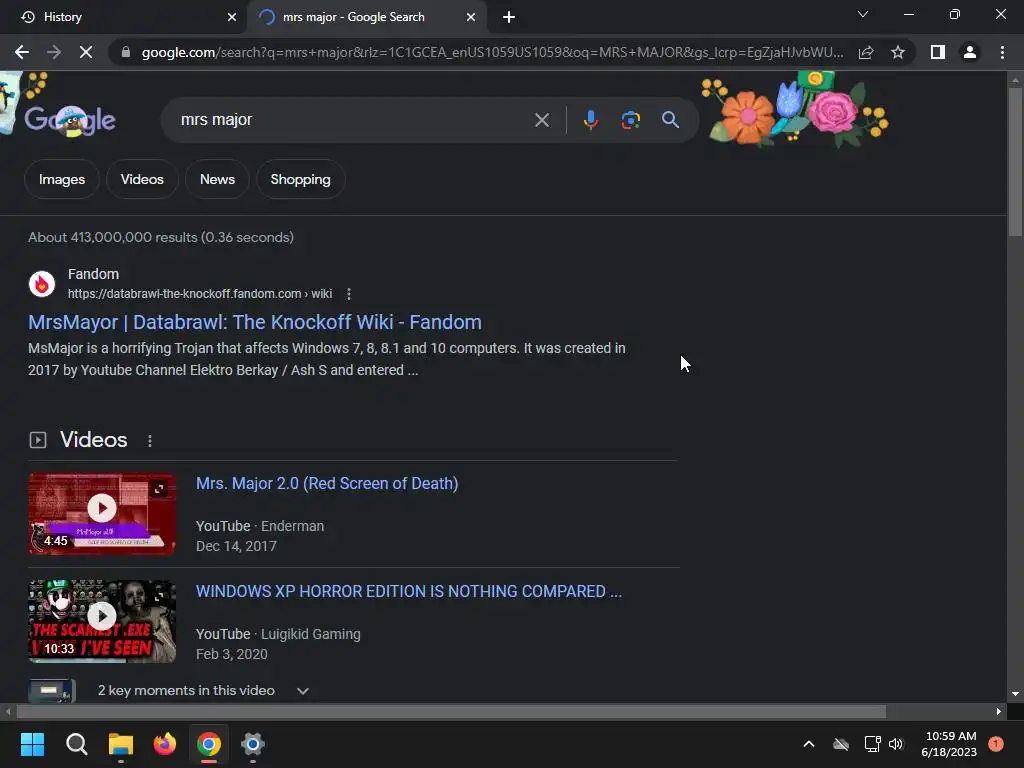The width and height of the screenshot is (1024, 768).
Task: Open the Fandom favicon
Action: [42, 284]
